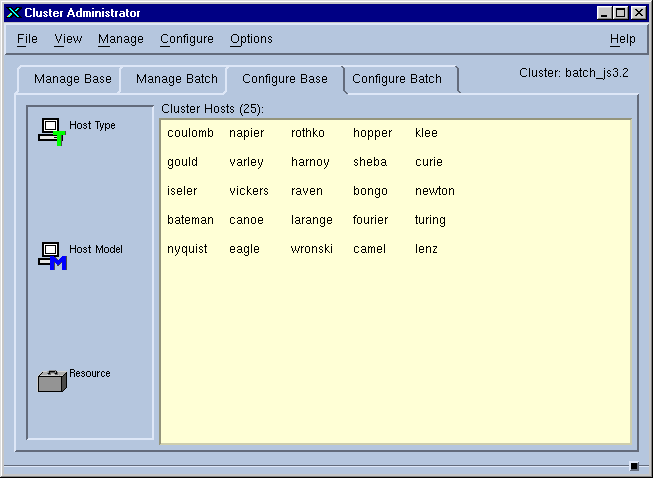Minimize the Cluster Administrator window
Screen dimensions: 653x478
click(604, 13)
